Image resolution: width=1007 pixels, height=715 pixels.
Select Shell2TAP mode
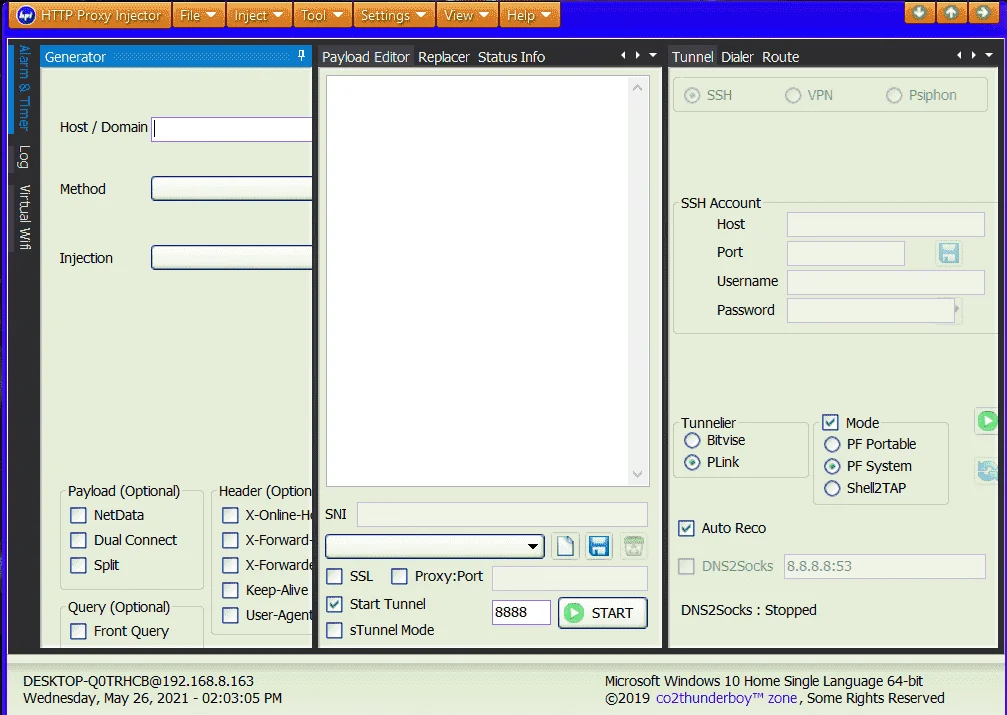pos(832,488)
